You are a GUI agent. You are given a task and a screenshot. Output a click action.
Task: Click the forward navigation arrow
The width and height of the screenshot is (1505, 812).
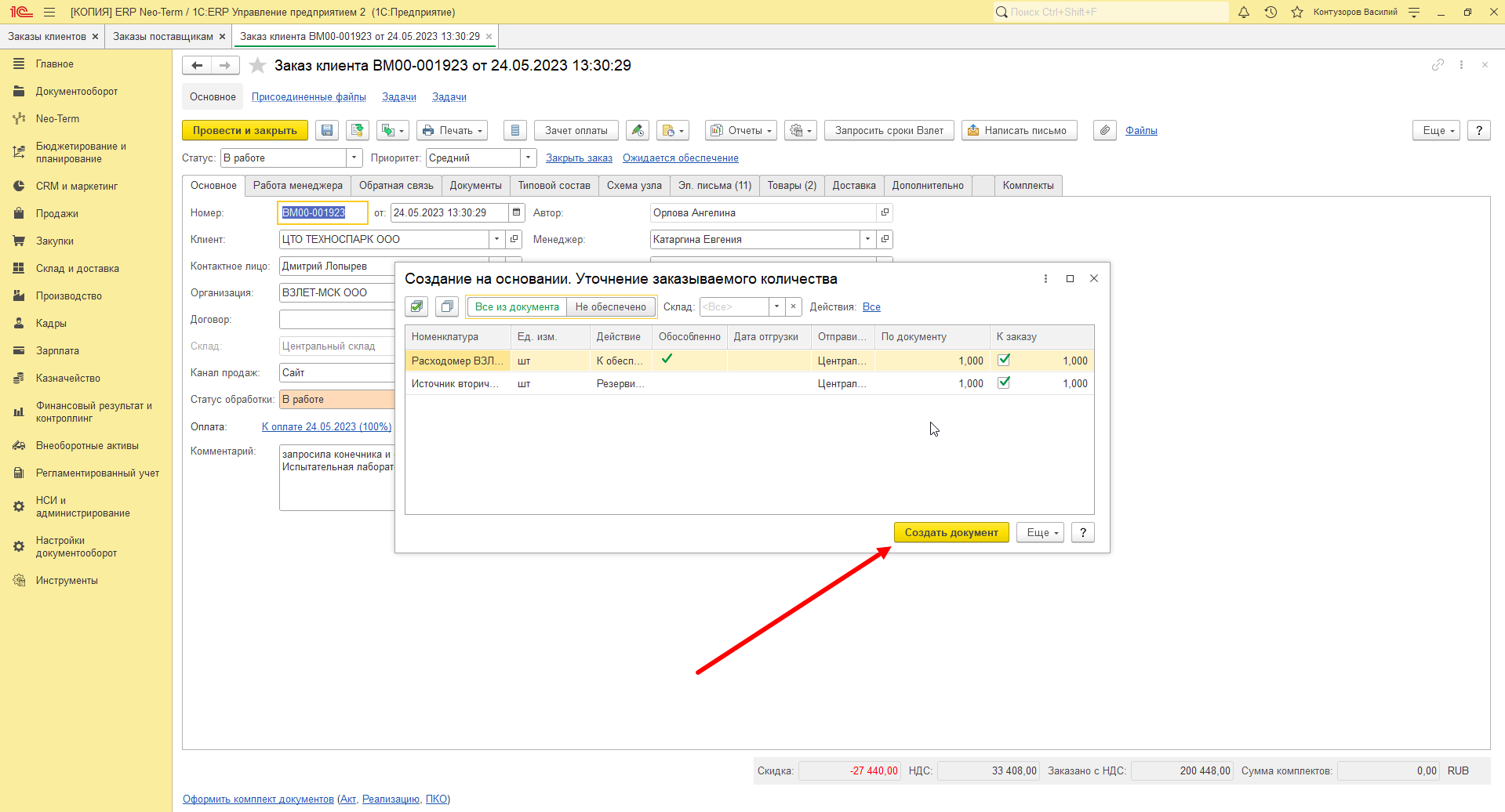[x=225, y=66]
